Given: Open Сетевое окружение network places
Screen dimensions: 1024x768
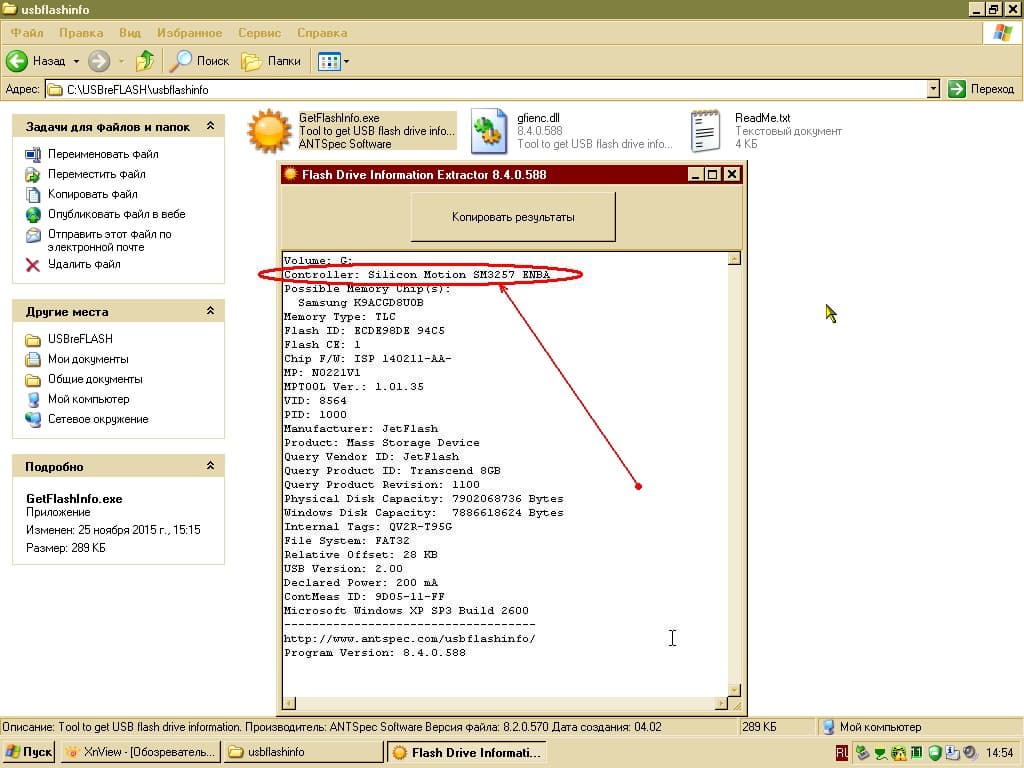Looking at the screenshot, I should pos(98,419).
